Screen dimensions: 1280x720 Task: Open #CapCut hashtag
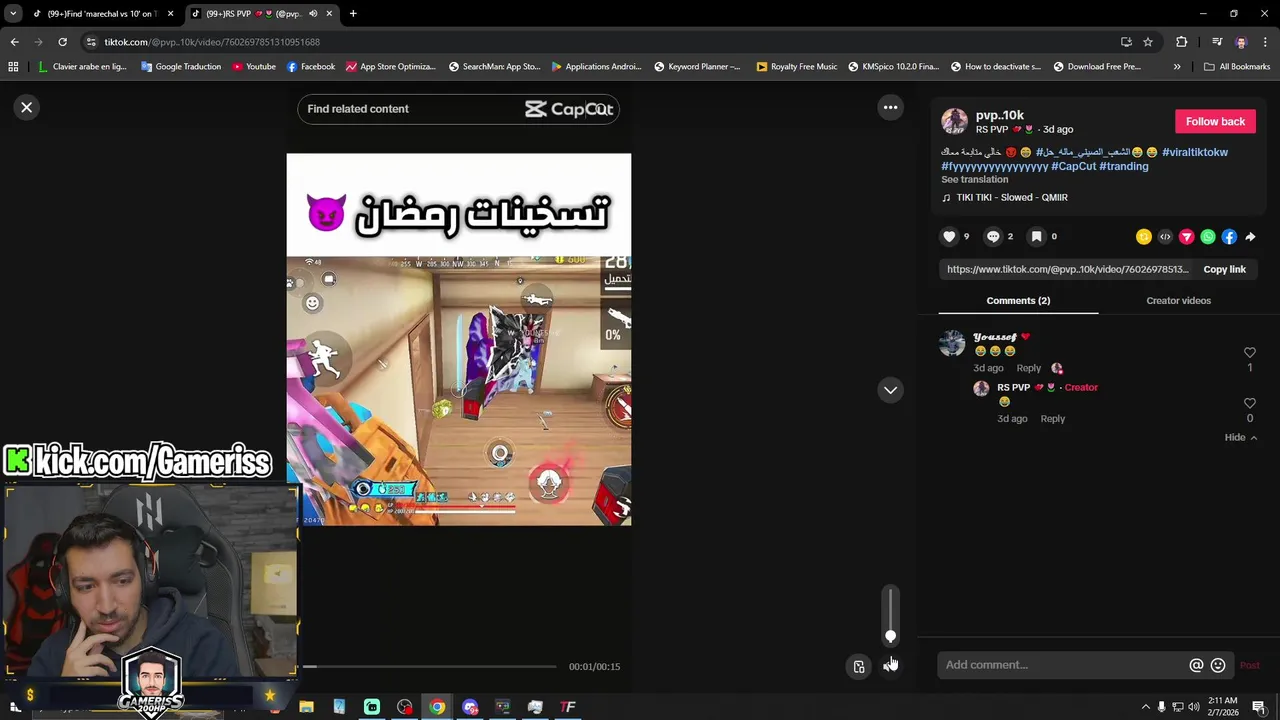coord(1074,166)
